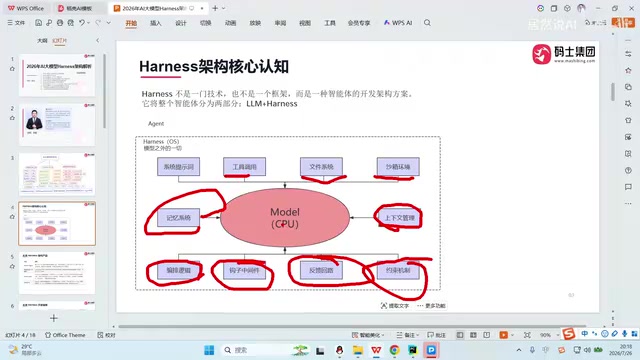640x360 pixels.
Task: Click the 批注 comments button
Action: click(436, 335)
